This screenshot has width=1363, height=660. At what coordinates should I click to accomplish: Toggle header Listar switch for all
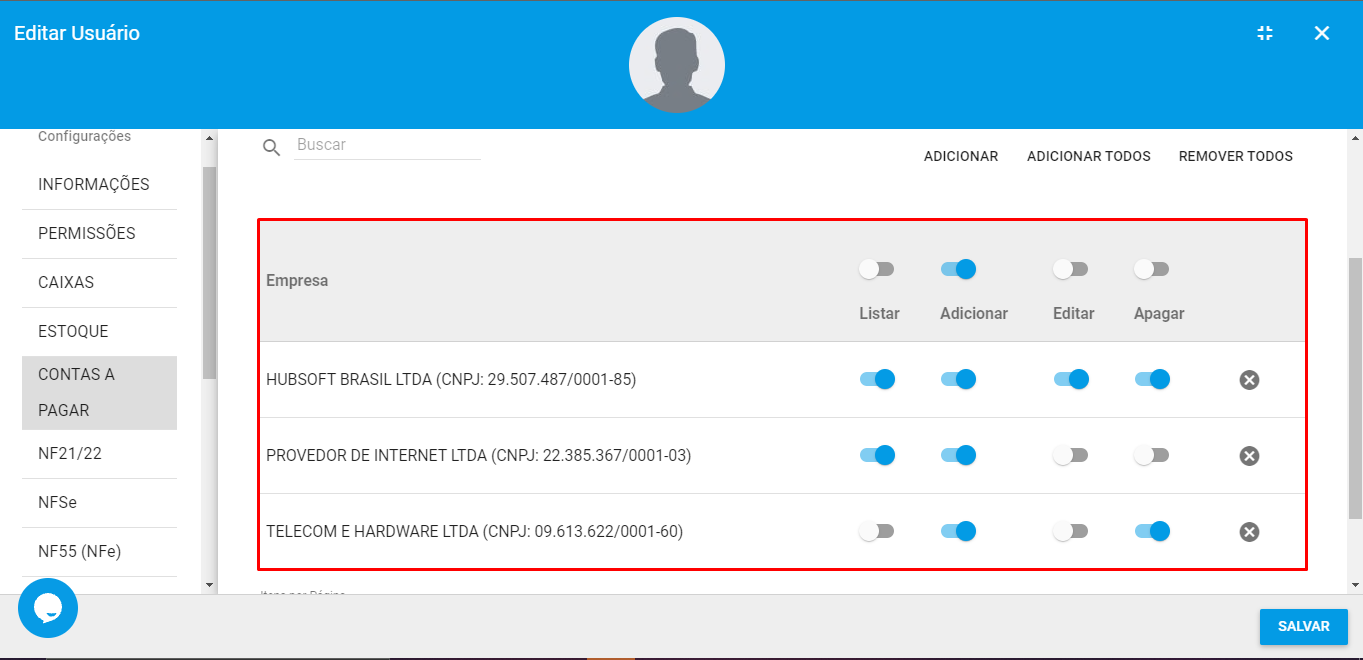[877, 269]
